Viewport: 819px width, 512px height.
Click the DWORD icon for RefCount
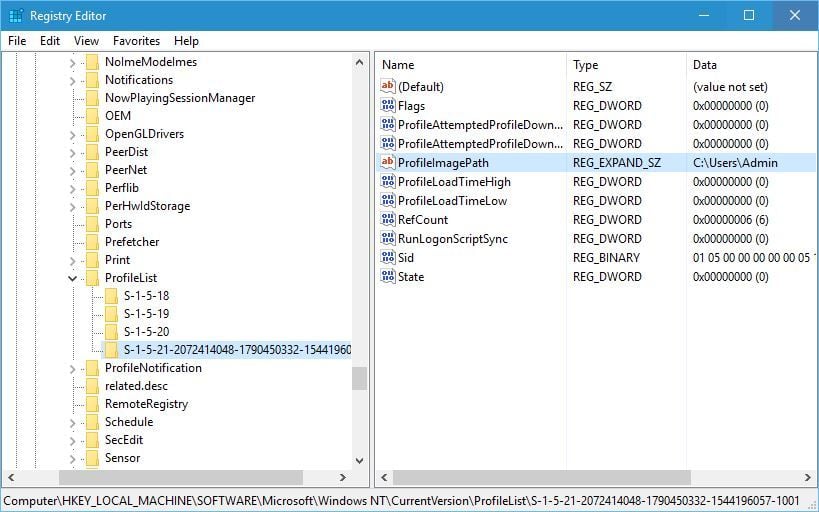point(388,219)
